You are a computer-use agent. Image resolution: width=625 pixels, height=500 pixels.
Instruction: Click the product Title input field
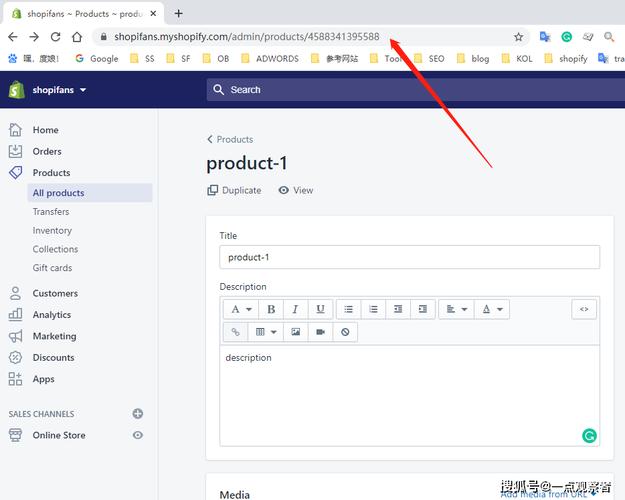[x=409, y=257]
